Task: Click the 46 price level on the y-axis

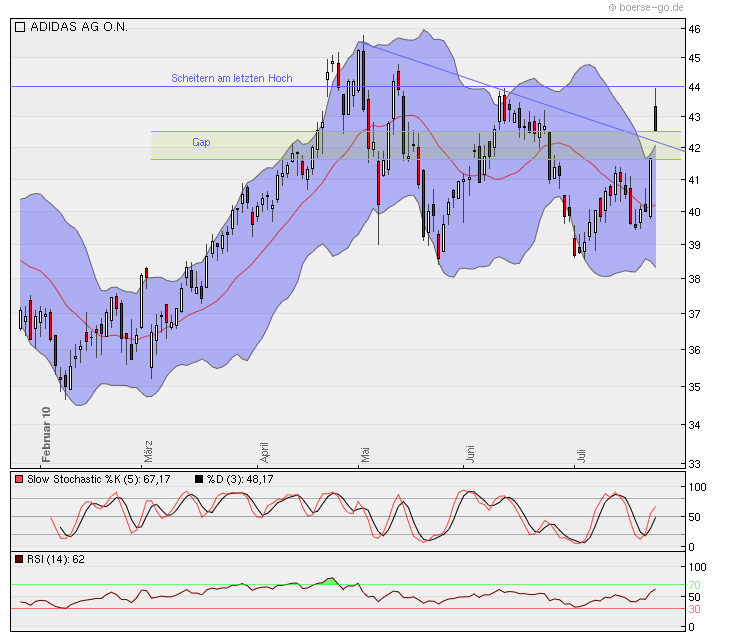Action: (694, 30)
